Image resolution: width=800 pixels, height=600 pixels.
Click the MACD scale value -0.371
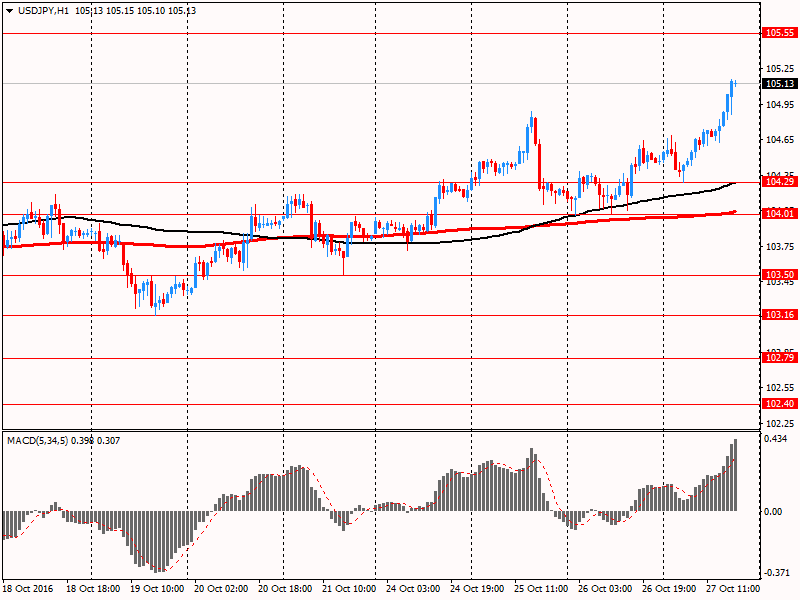point(777,573)
